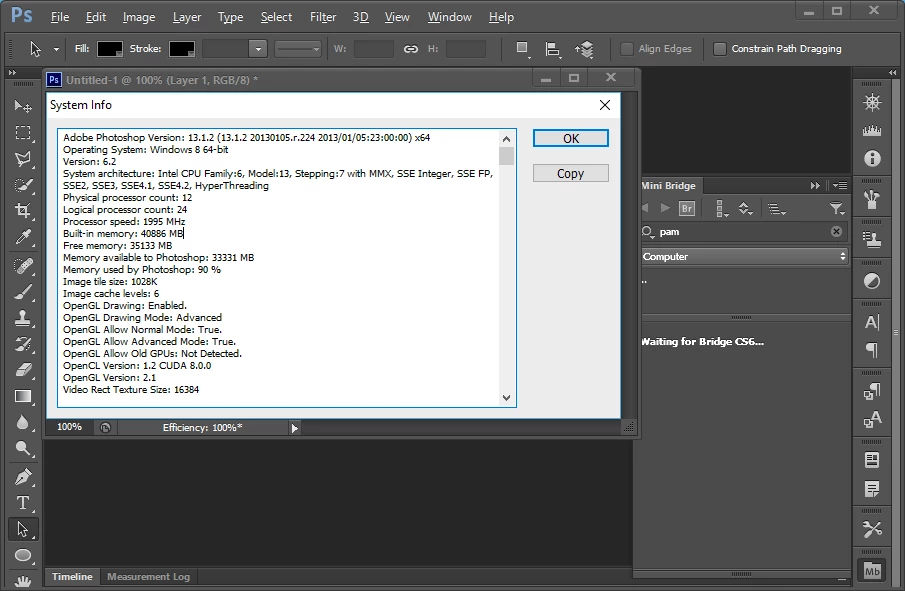905x591 pixels.
Task: Pick the Fill color swatch
Action: 110,49
